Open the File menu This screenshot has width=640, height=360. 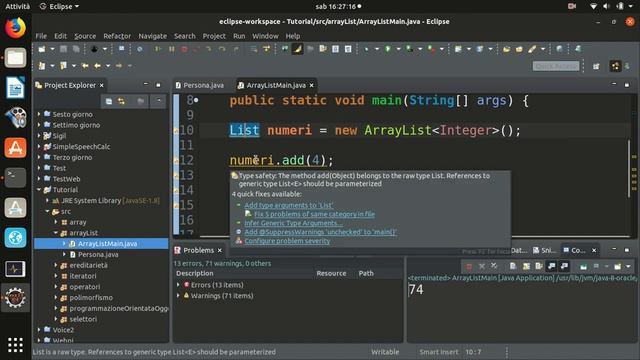pos(41,36)
